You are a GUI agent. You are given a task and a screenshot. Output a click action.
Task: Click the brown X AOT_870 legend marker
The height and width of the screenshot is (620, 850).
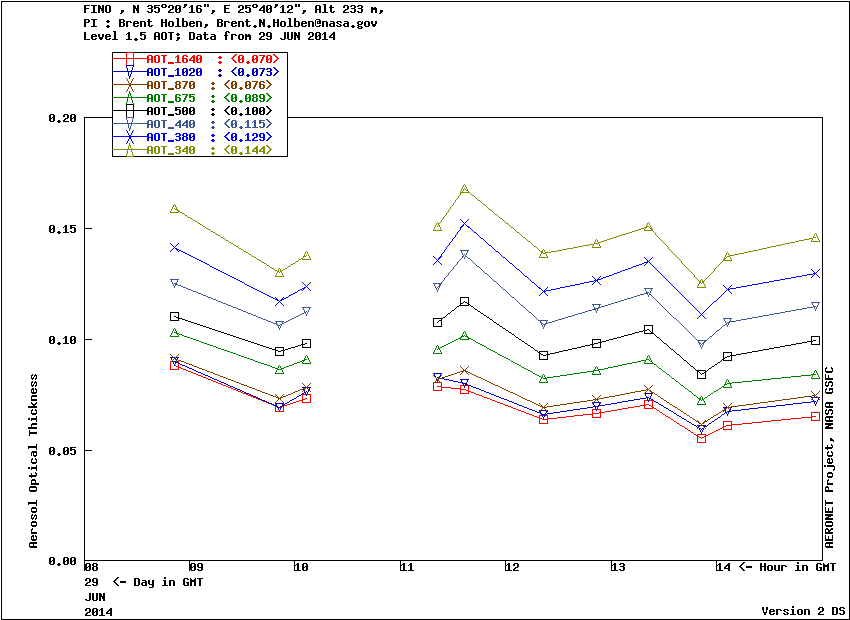coord(129,85)
